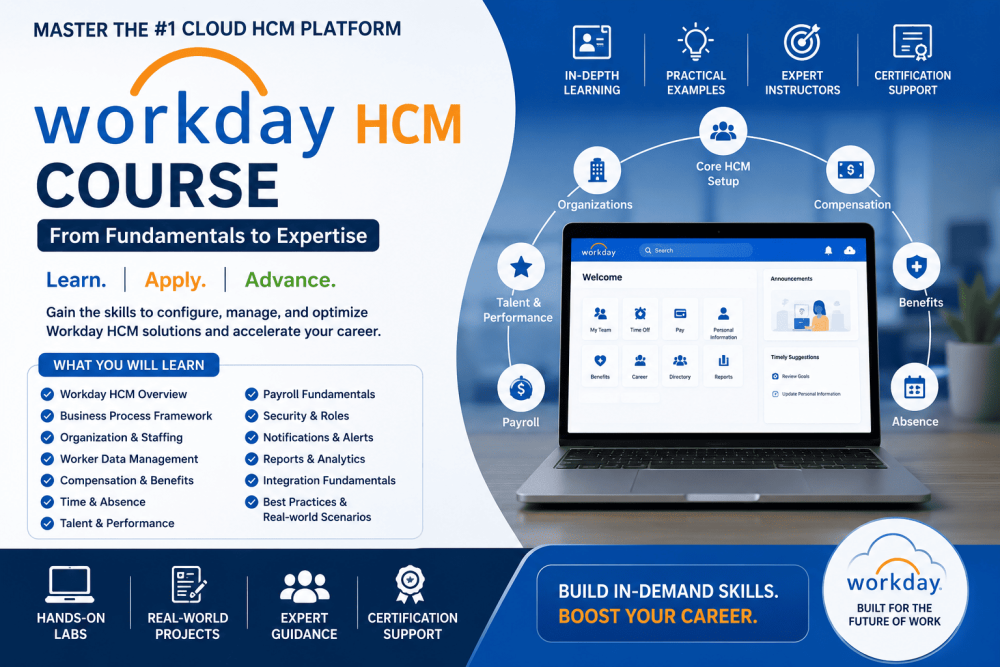This screenshot has width=1000, height=667.
Task: Open Career tile on laptop screen
Action: [x=640, y=366]
